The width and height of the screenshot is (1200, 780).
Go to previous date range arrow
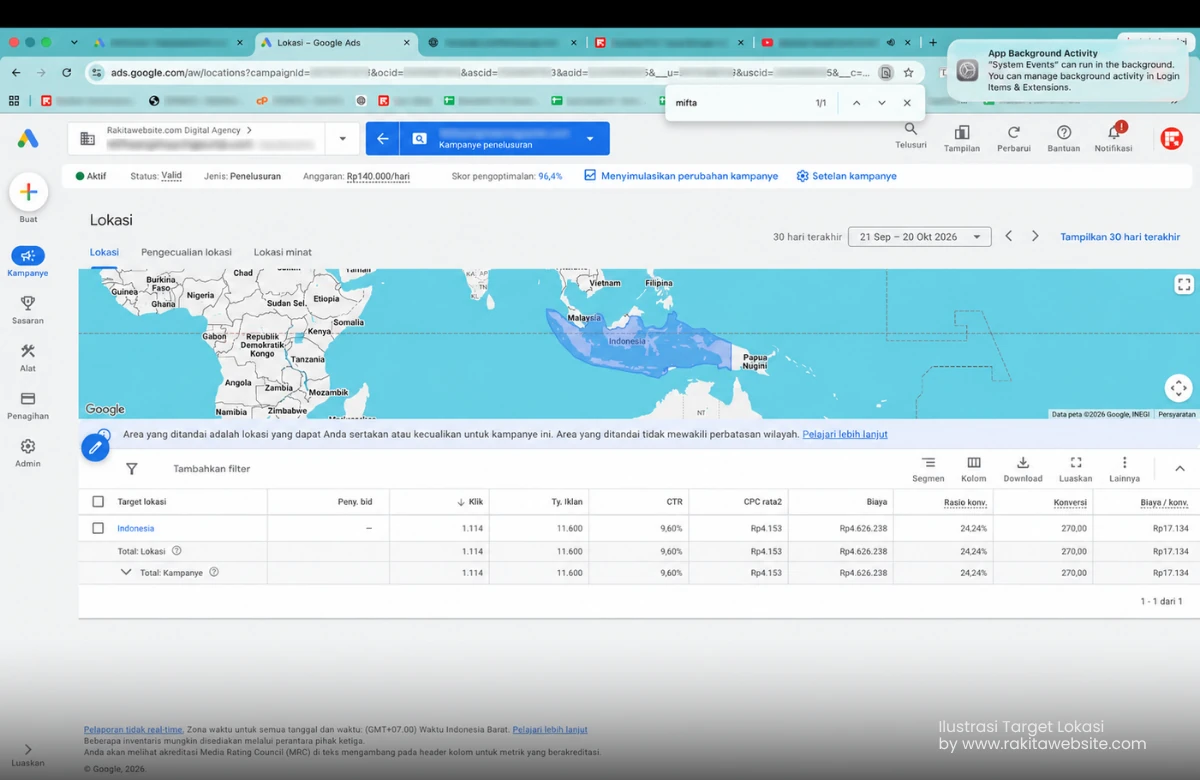tap(1009, 236)
